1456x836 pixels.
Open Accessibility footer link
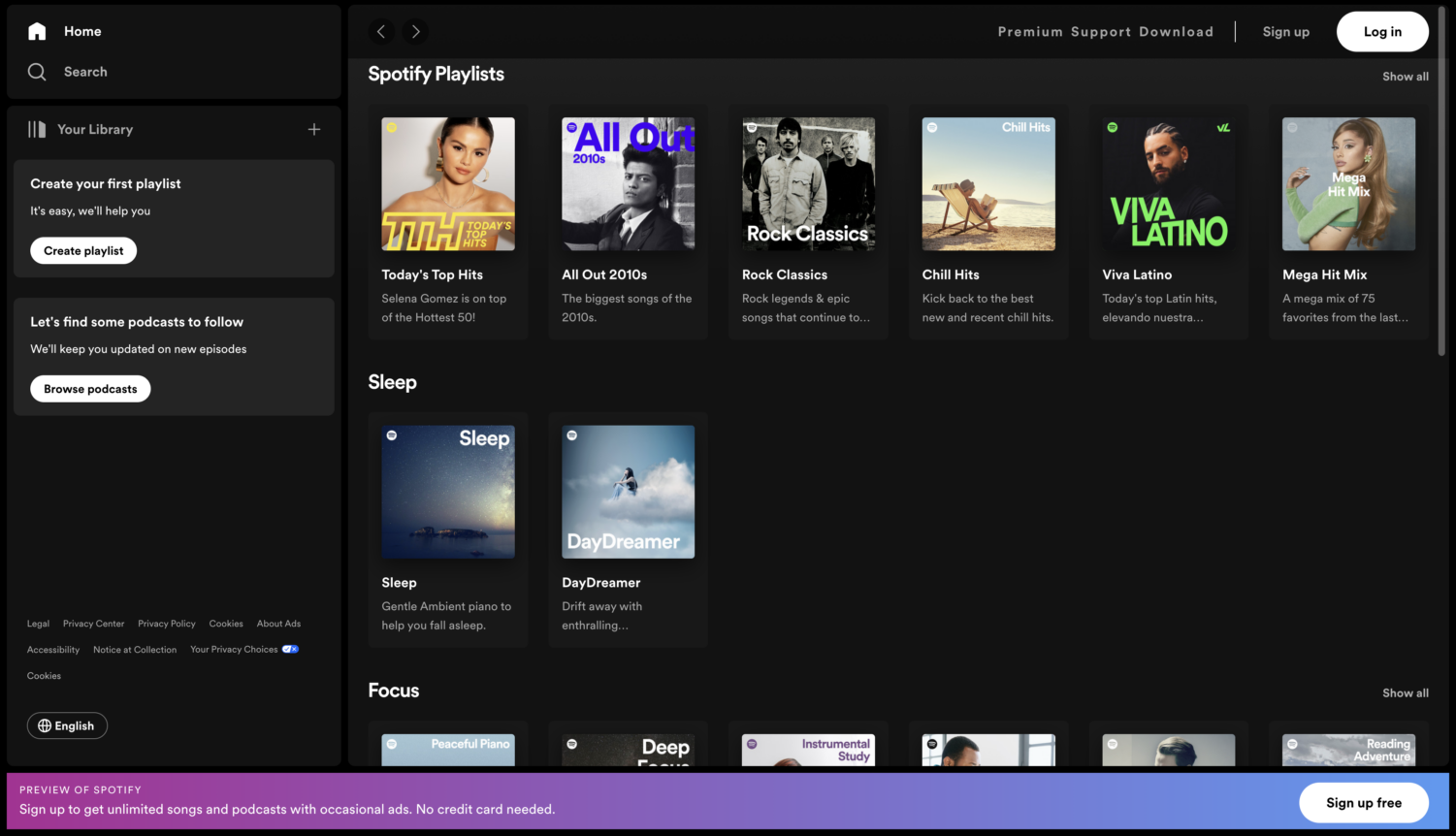pyautogui.click(x=53, y=650)
